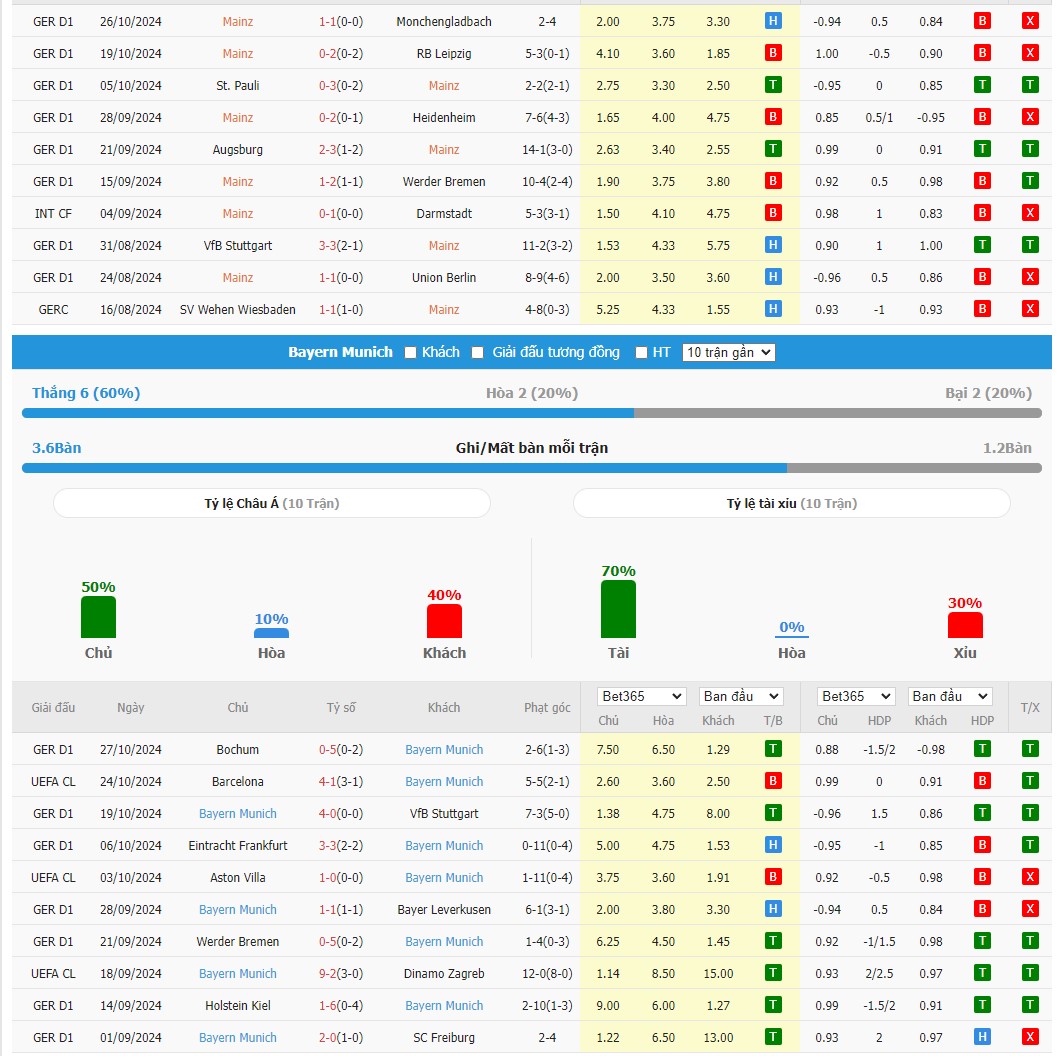
Task: Click the blue H badge in the Eintracht Frankfurt row
Action: tap(773, 845)
